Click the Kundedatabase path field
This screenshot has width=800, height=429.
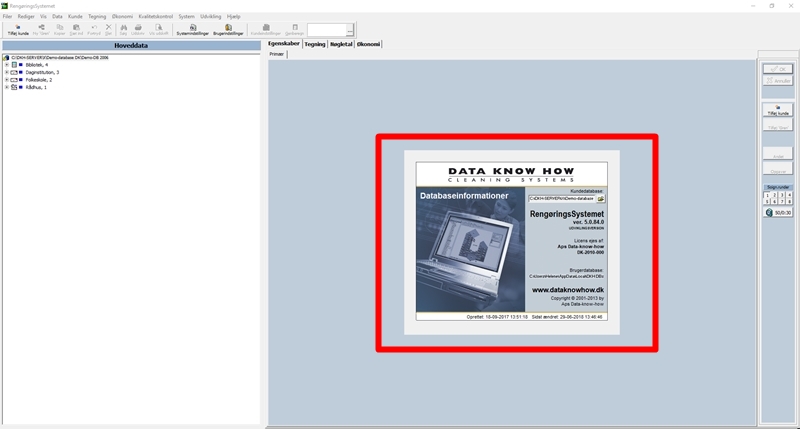click(562, 198)
